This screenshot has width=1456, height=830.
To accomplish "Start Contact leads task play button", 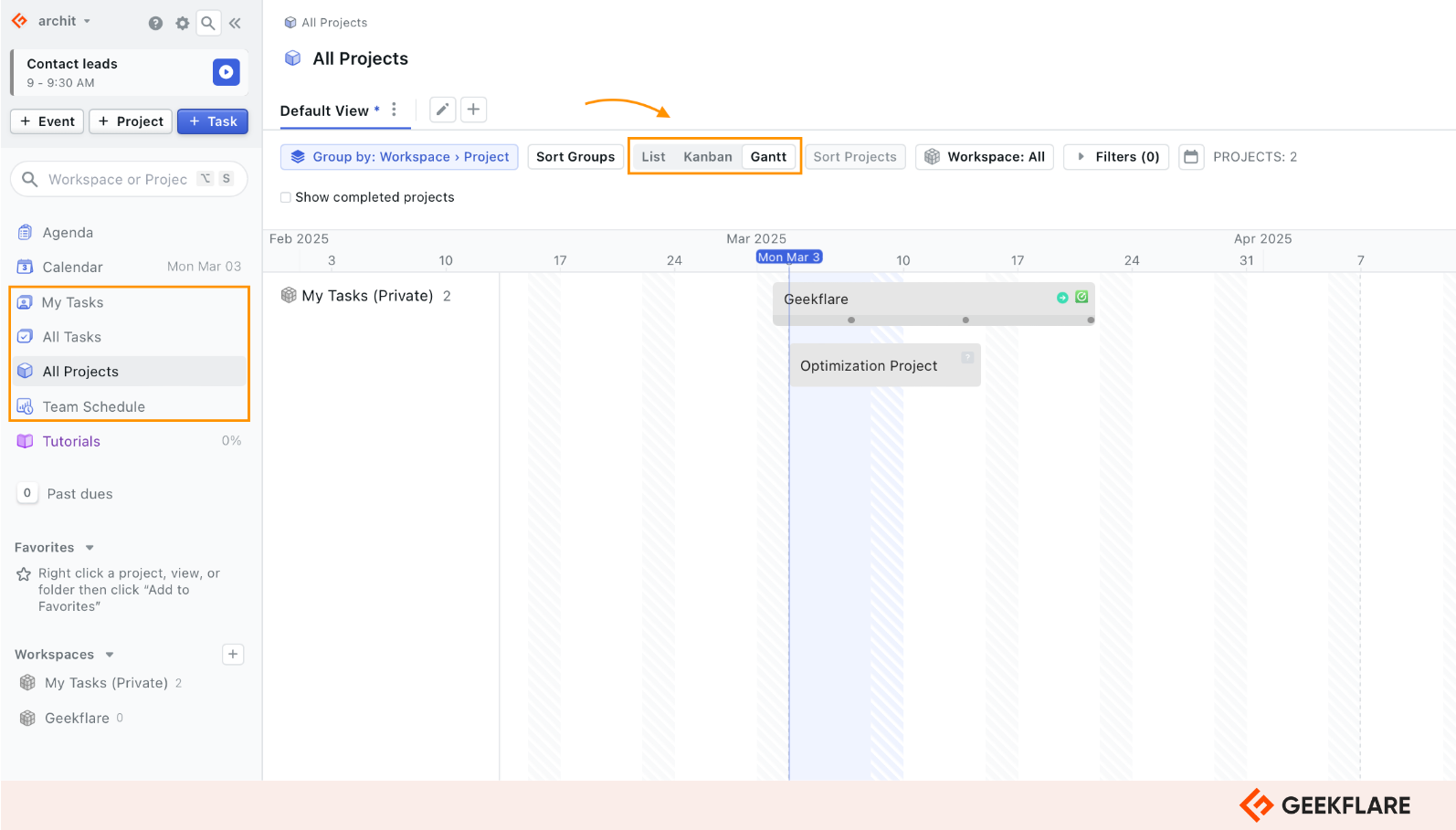I will [x=226, y=72].
